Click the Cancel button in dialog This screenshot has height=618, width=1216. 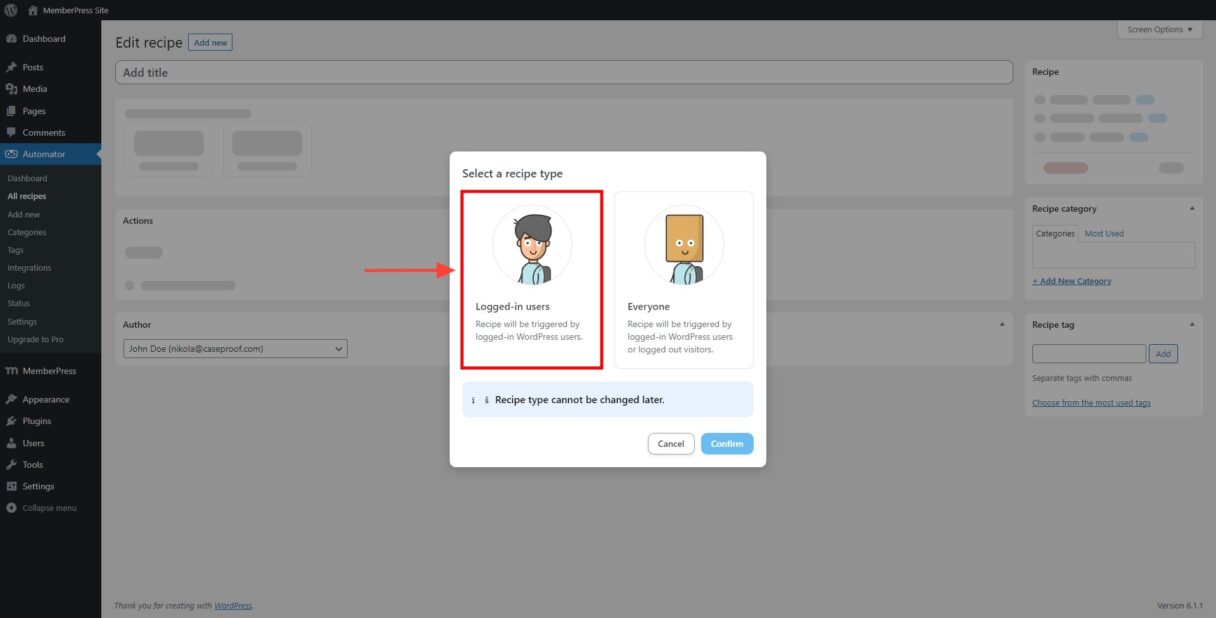click(671, 443)
